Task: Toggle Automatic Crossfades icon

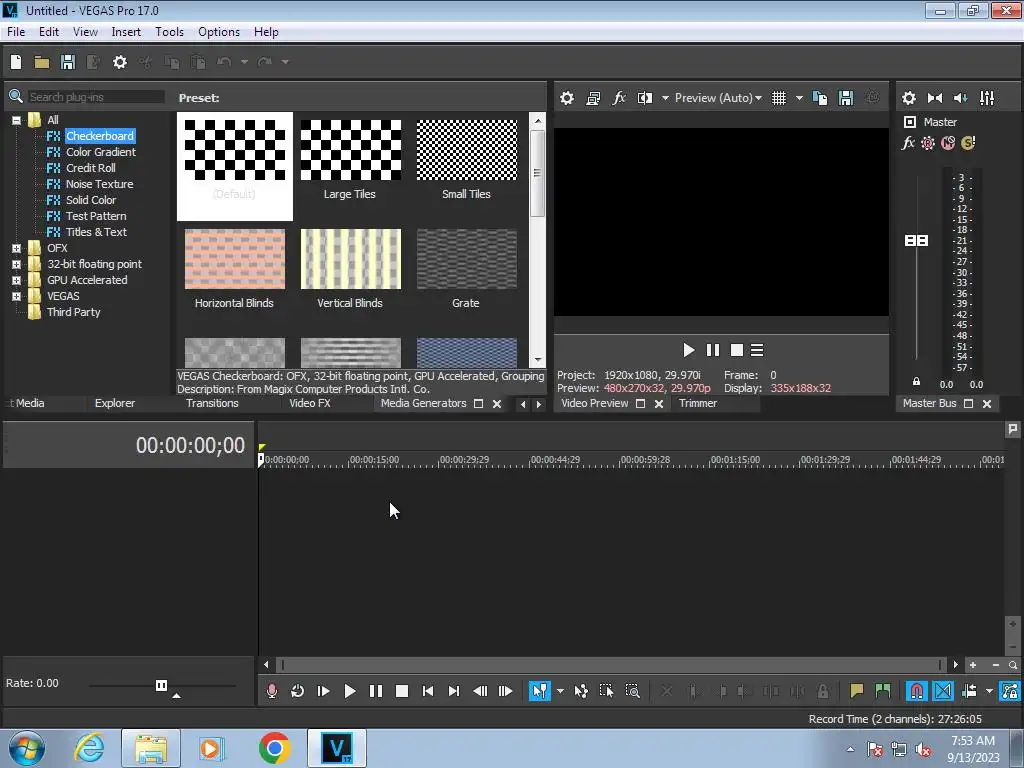Action: 943,691
